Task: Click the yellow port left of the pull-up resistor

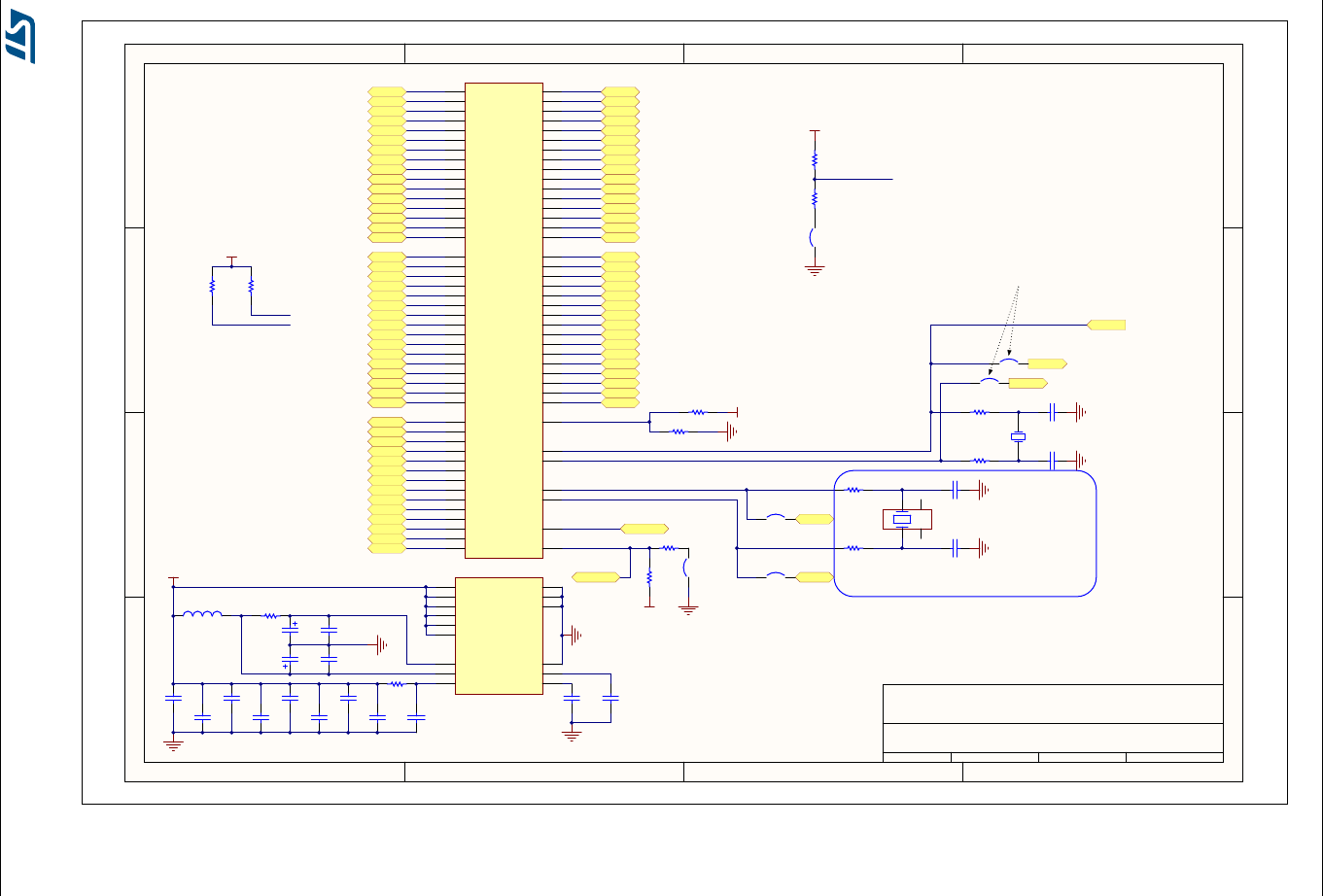Action: click(x=596, y=577)
